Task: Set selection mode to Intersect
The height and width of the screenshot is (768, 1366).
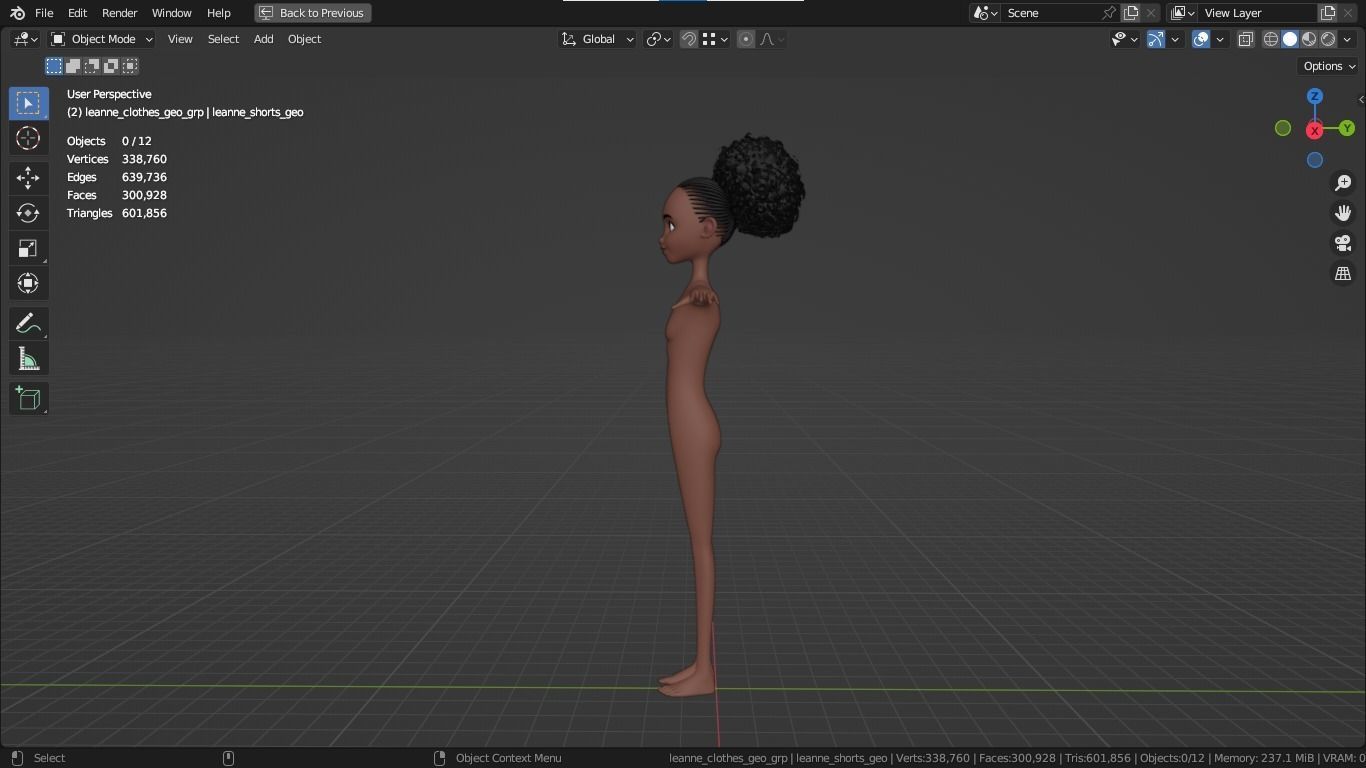Action: tap(130, 66)
